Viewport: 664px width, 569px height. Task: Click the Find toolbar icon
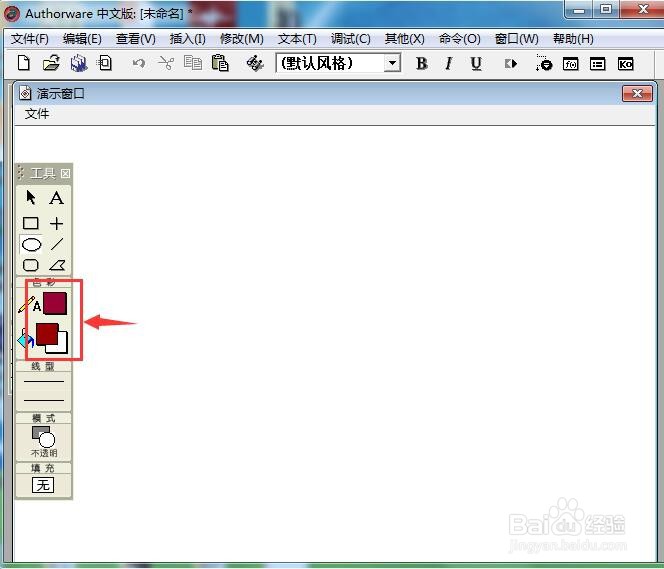(255, 64)
